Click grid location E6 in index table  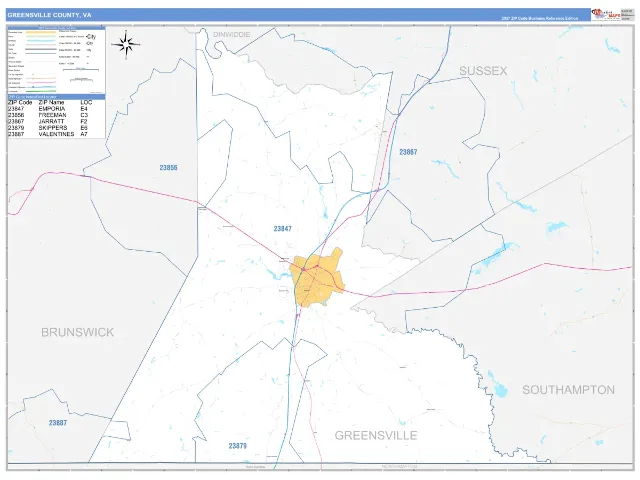pos(84,128)
